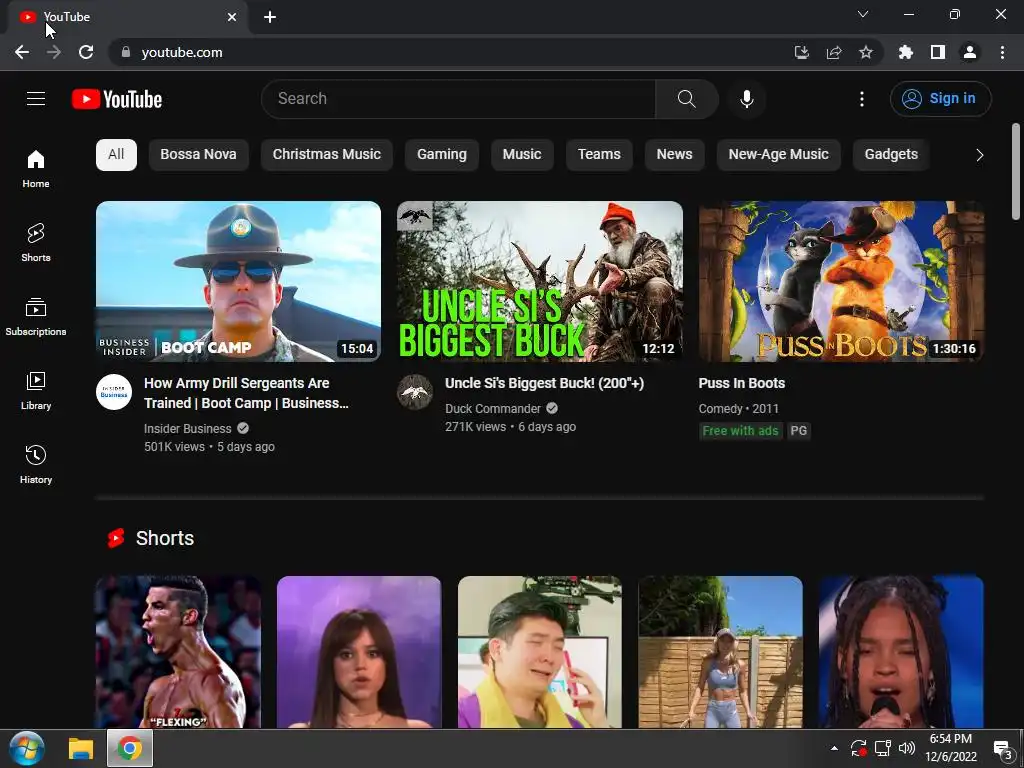Viewport: 1024px width, 768px height.
Task: Open the YouTube hamburger guide menu
Action: 36,99
